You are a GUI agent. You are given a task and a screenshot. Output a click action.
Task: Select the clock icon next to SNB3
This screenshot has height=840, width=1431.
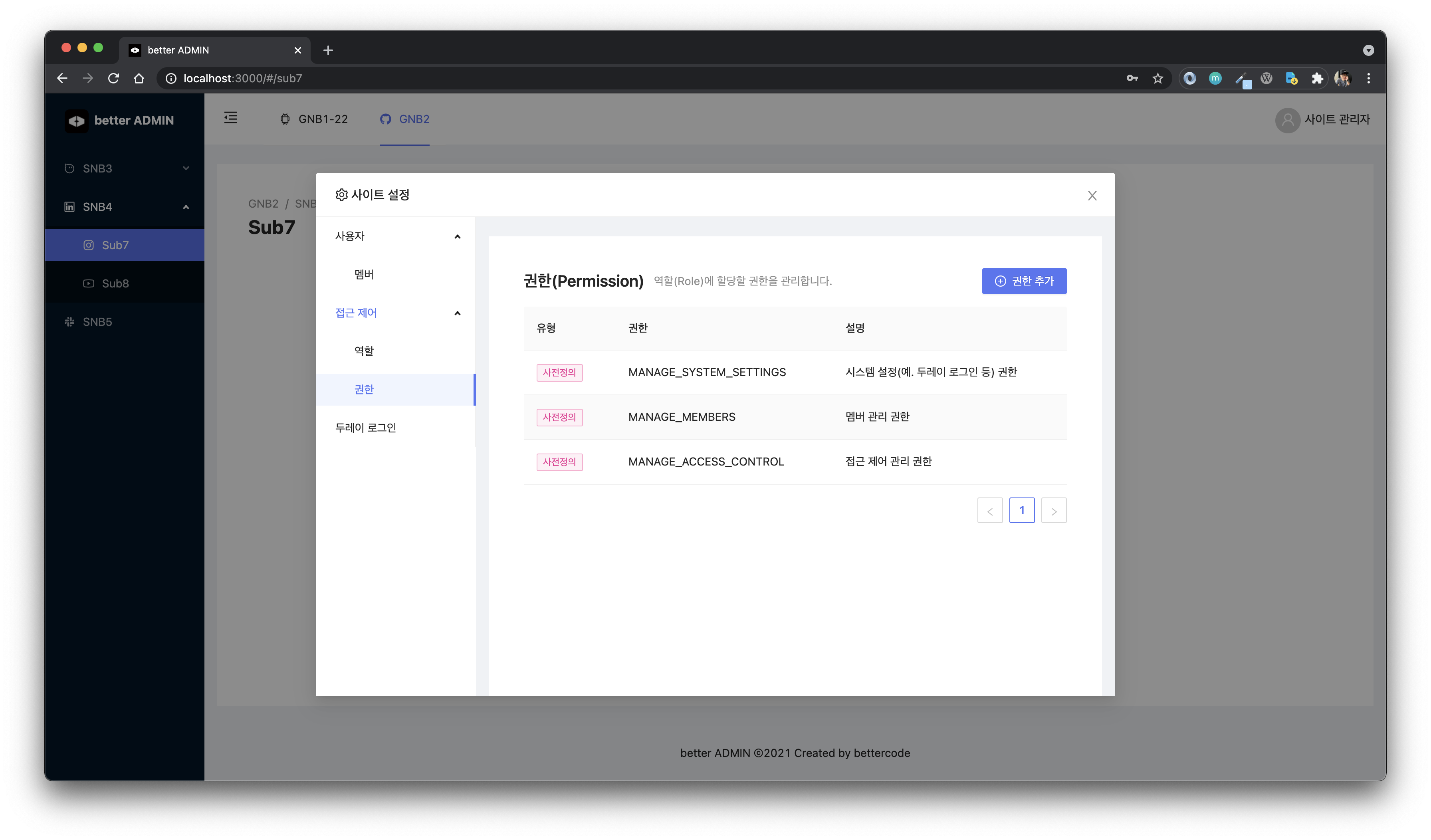tap(69, 168)
